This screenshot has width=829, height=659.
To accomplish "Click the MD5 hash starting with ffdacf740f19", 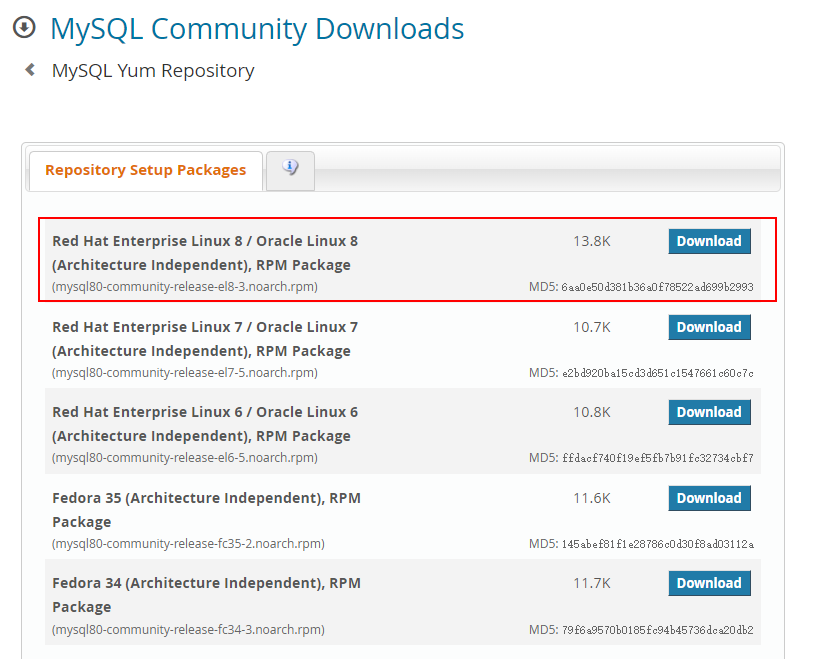I will coord(657,458).
